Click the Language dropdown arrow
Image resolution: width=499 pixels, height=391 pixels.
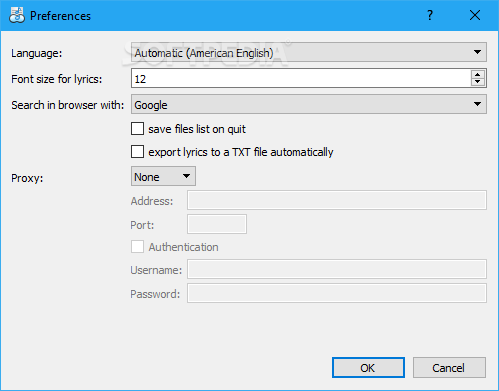point(477,52)
